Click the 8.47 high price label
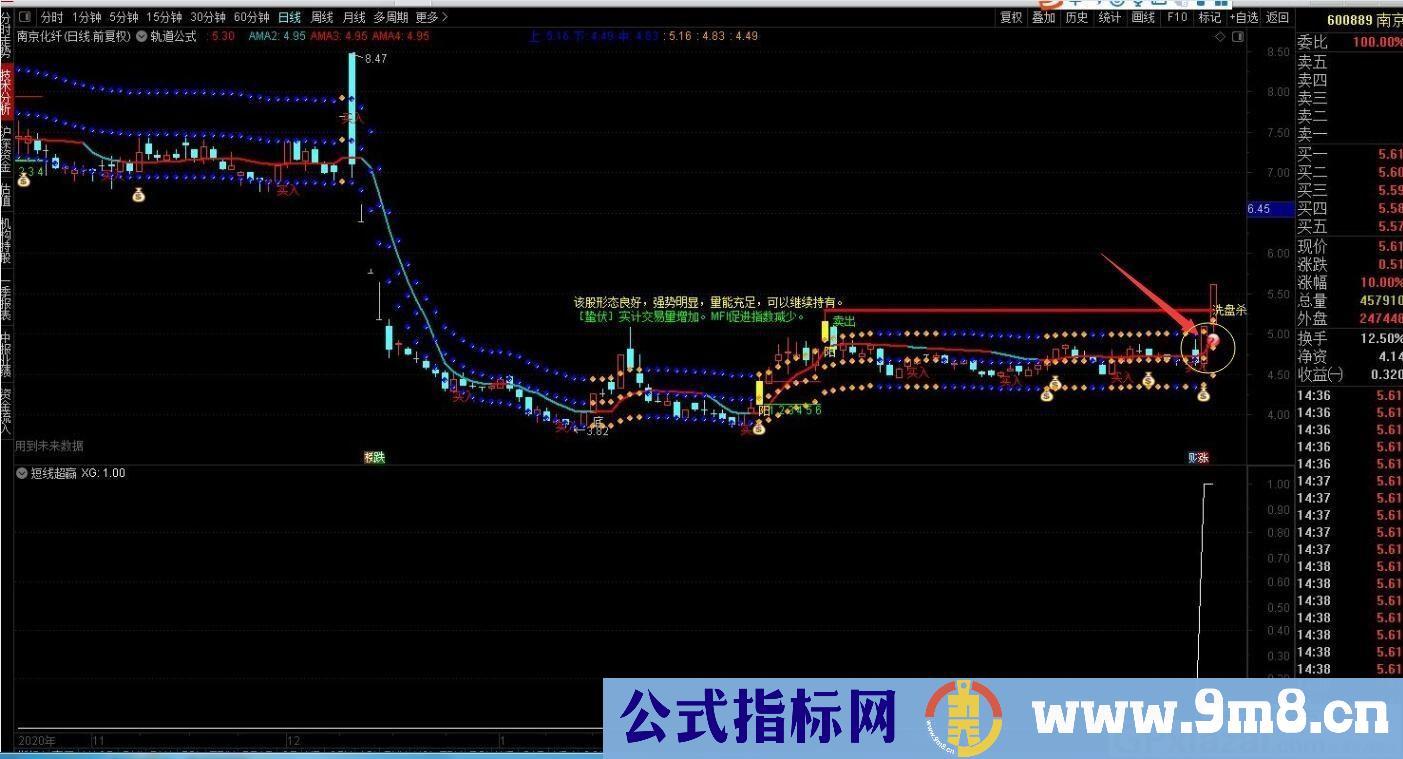This screenshot has height=759, width=1403. tap(376, 59)
